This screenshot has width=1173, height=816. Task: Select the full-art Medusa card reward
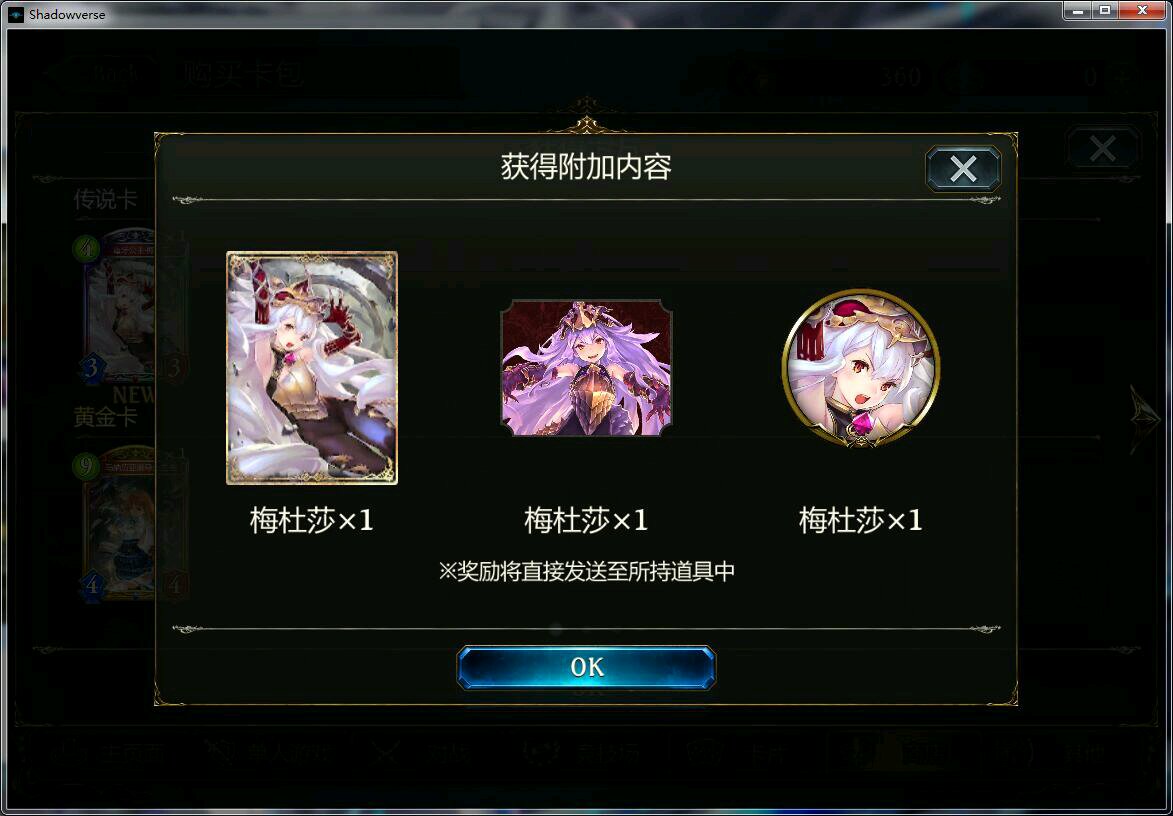(312, 368)
